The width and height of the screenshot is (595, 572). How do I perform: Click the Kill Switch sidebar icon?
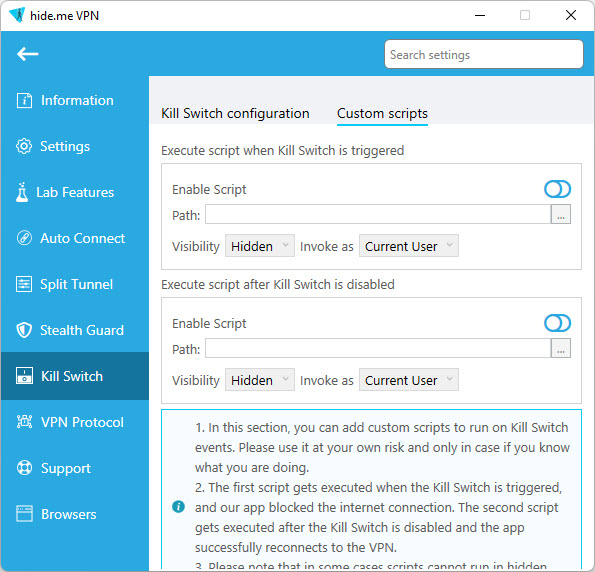coord(24,376)
